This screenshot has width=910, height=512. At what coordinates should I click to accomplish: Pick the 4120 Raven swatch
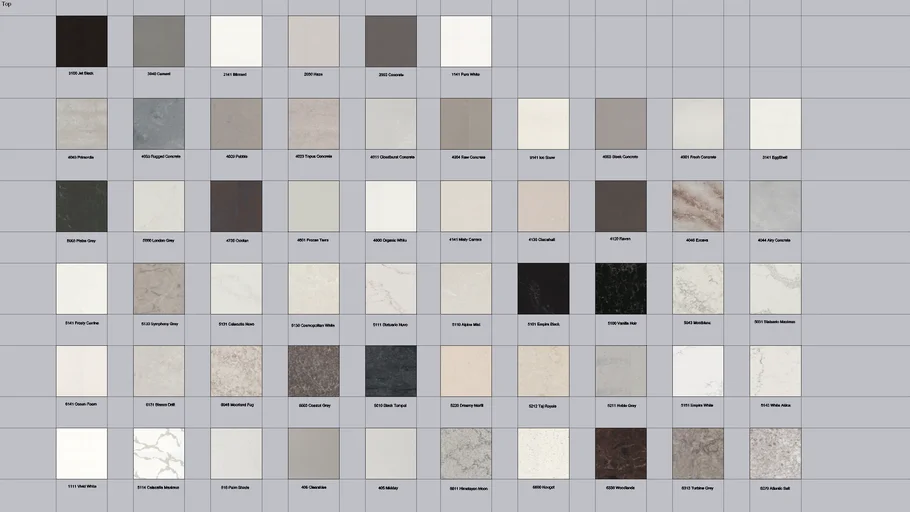click(620, 206)
